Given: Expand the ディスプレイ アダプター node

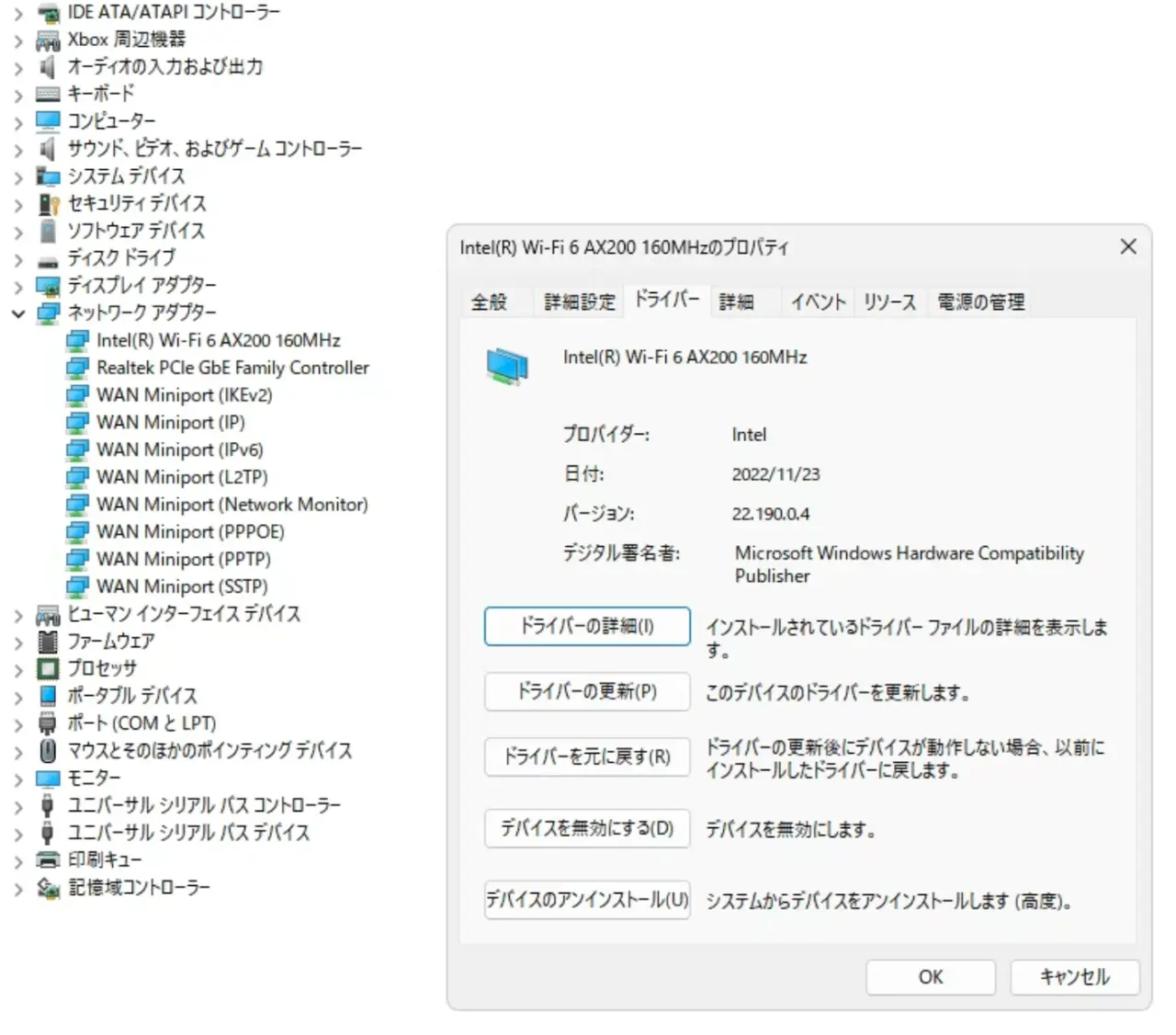Looking at the screenshot, I should pyautogui.click(x=18, y=286).
